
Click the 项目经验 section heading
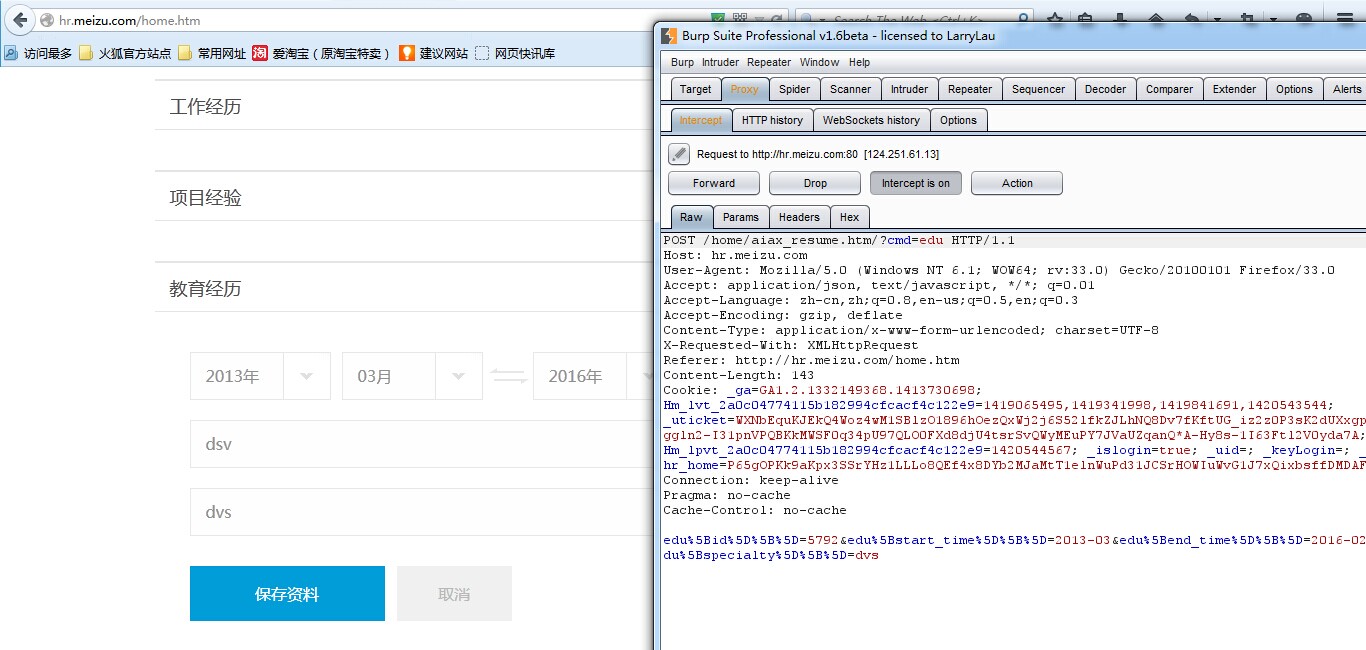click(x=205, y=198)
